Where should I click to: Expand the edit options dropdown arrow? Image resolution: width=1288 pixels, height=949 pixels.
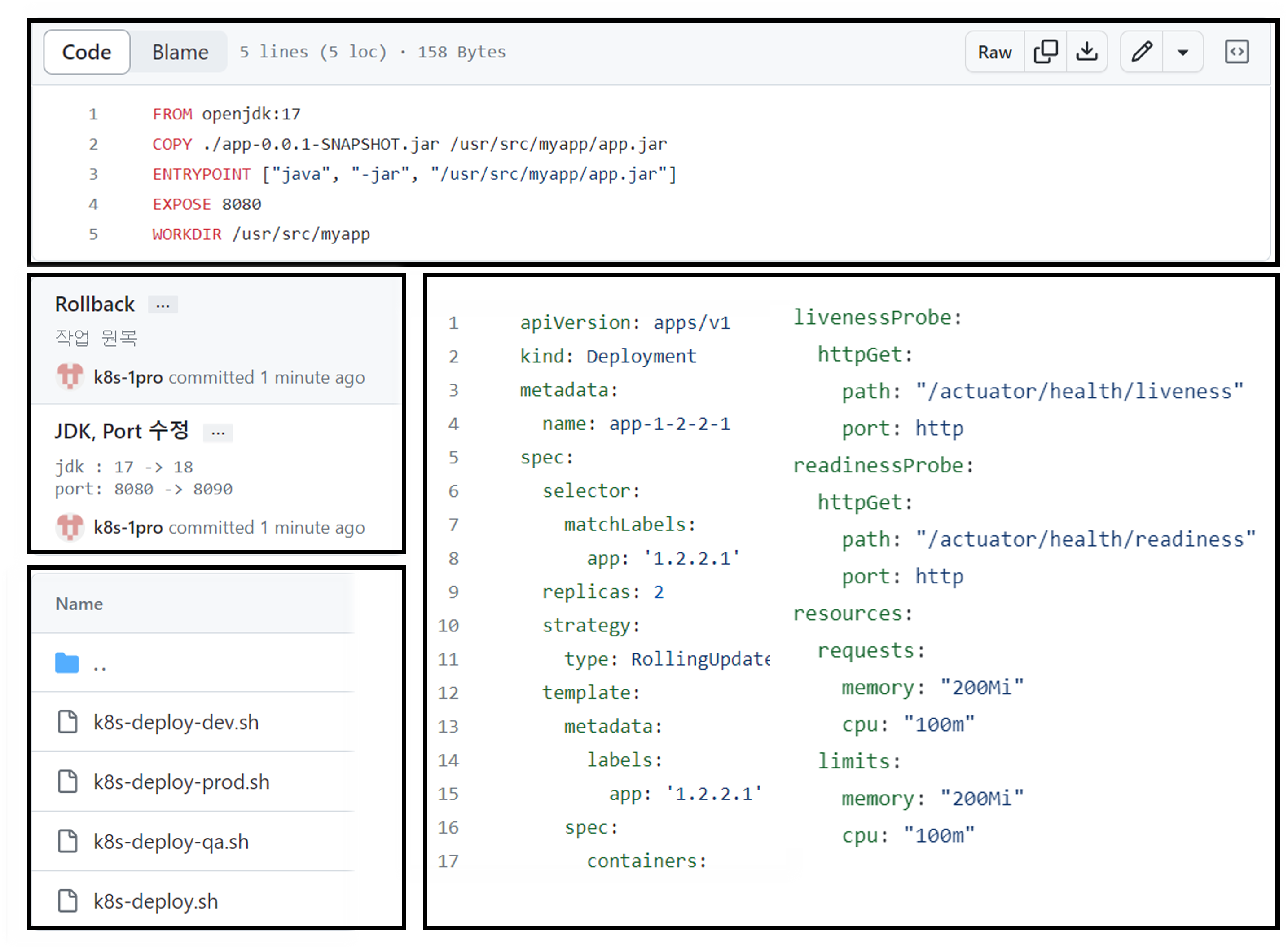1182,52
